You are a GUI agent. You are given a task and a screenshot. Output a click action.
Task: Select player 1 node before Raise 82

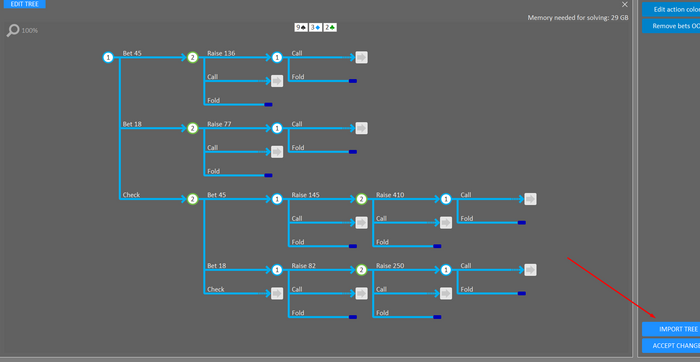point(277,270)
